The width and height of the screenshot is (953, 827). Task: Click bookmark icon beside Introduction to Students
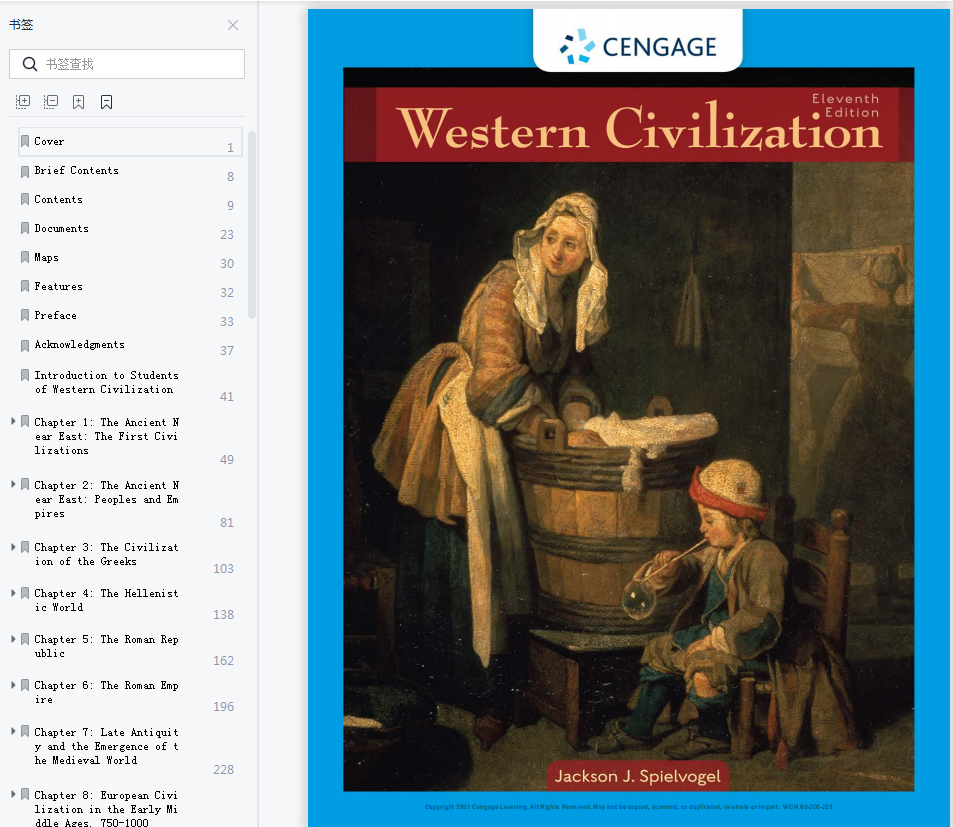pyautogui.click(x=25, y=375)
